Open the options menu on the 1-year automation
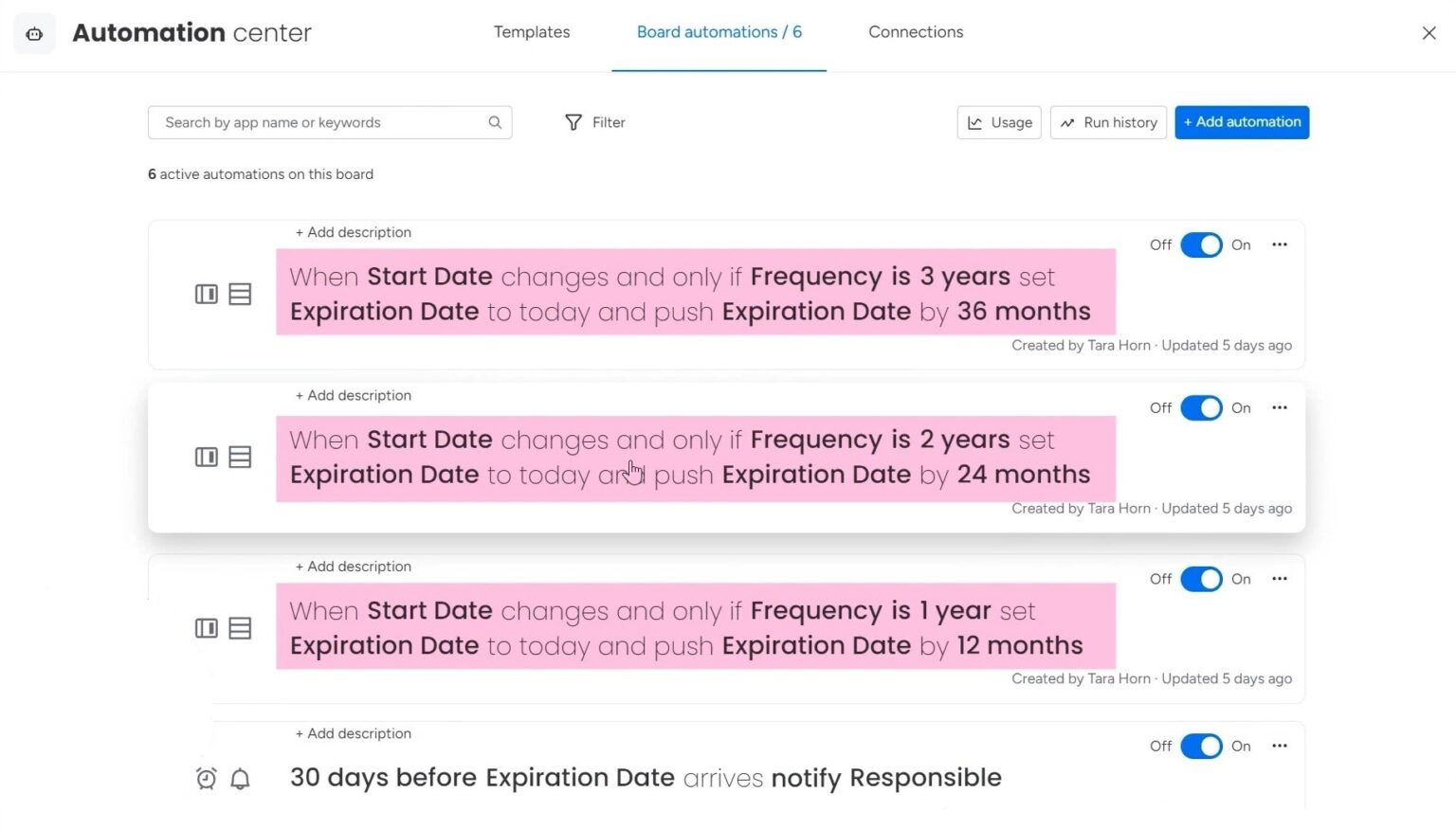 click(1279, 579)
